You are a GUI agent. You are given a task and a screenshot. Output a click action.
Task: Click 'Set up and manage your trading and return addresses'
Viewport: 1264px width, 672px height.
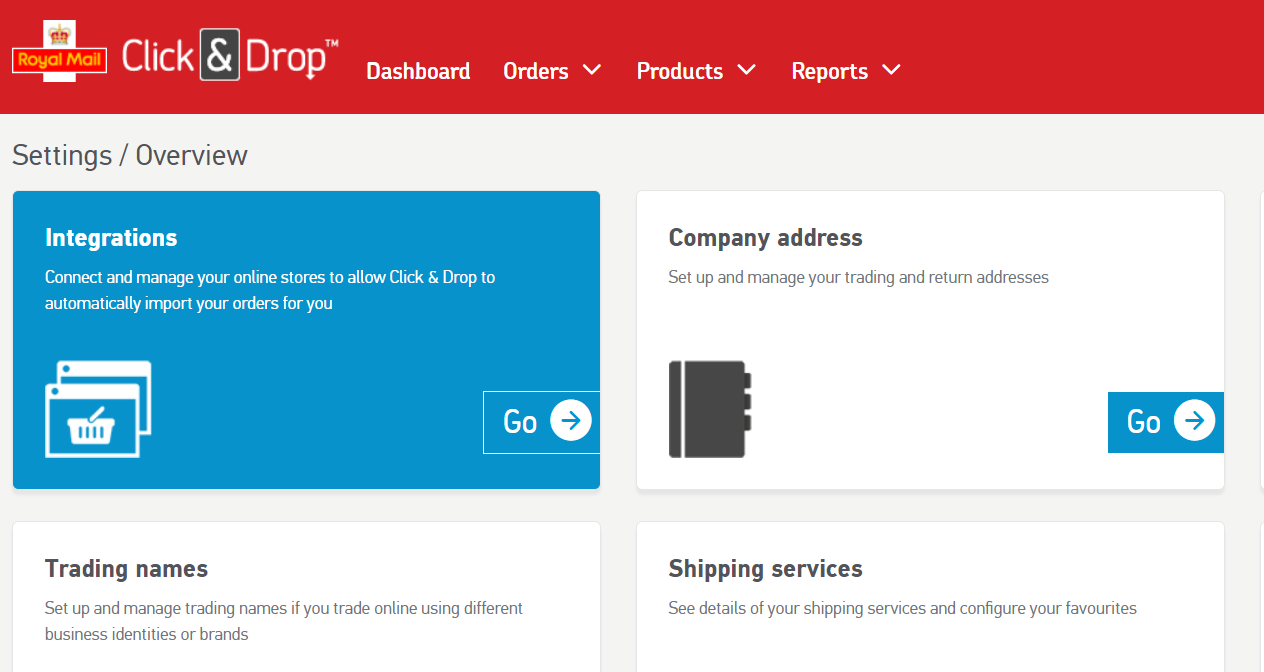pos(858,277)
